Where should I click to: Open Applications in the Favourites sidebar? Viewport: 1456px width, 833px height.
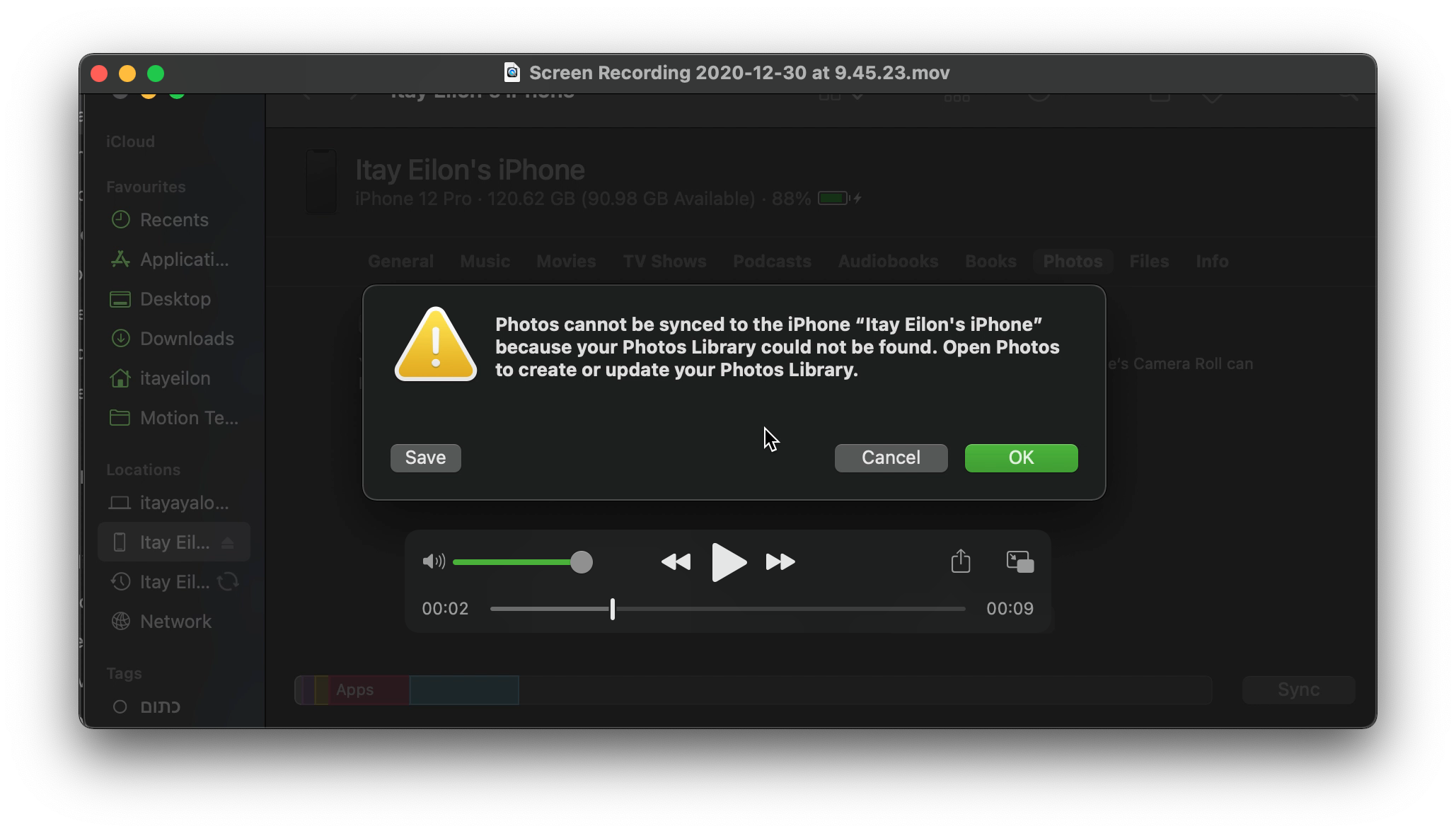184,260
